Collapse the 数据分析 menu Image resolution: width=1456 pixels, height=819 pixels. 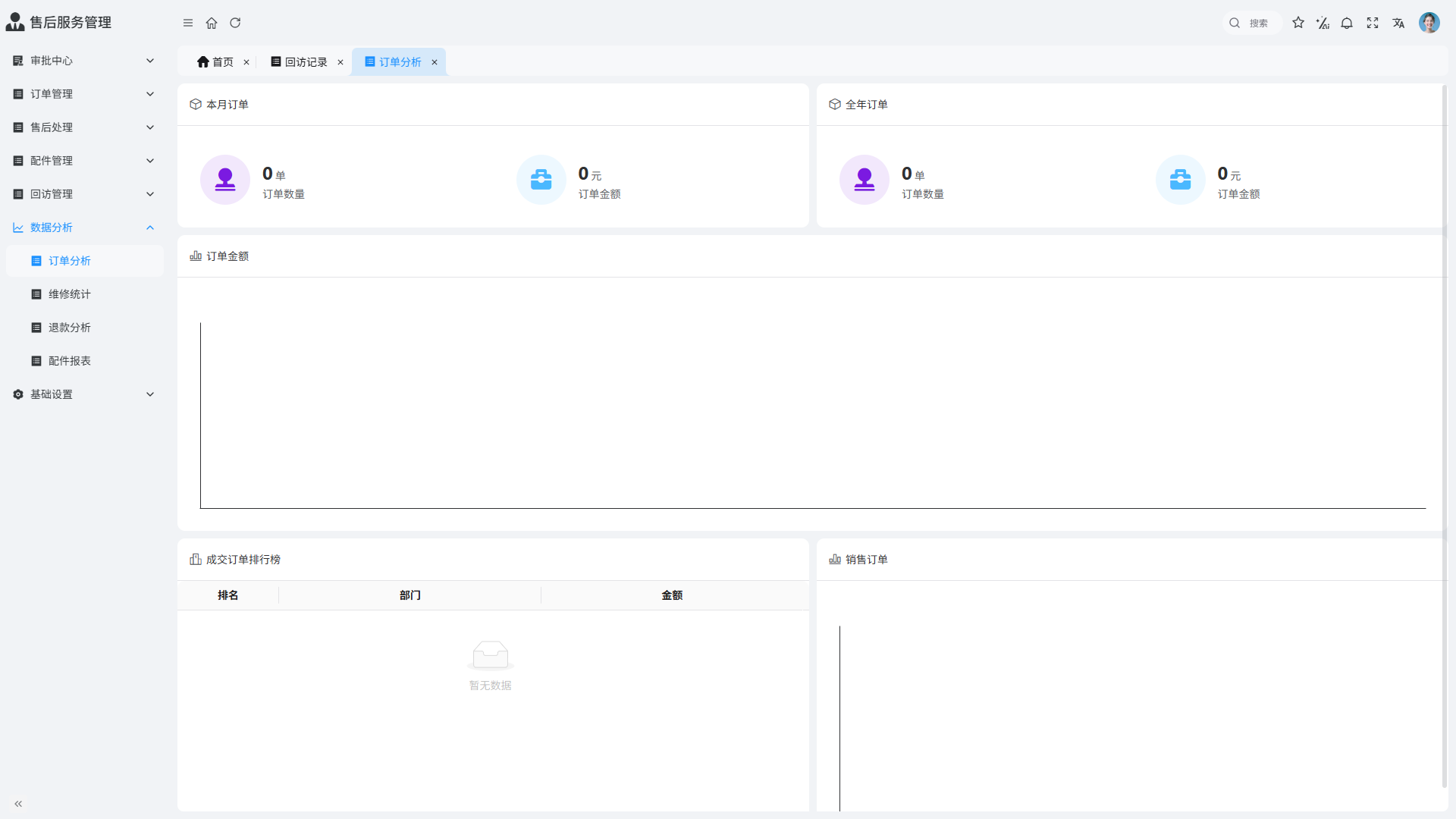[83, 227]
